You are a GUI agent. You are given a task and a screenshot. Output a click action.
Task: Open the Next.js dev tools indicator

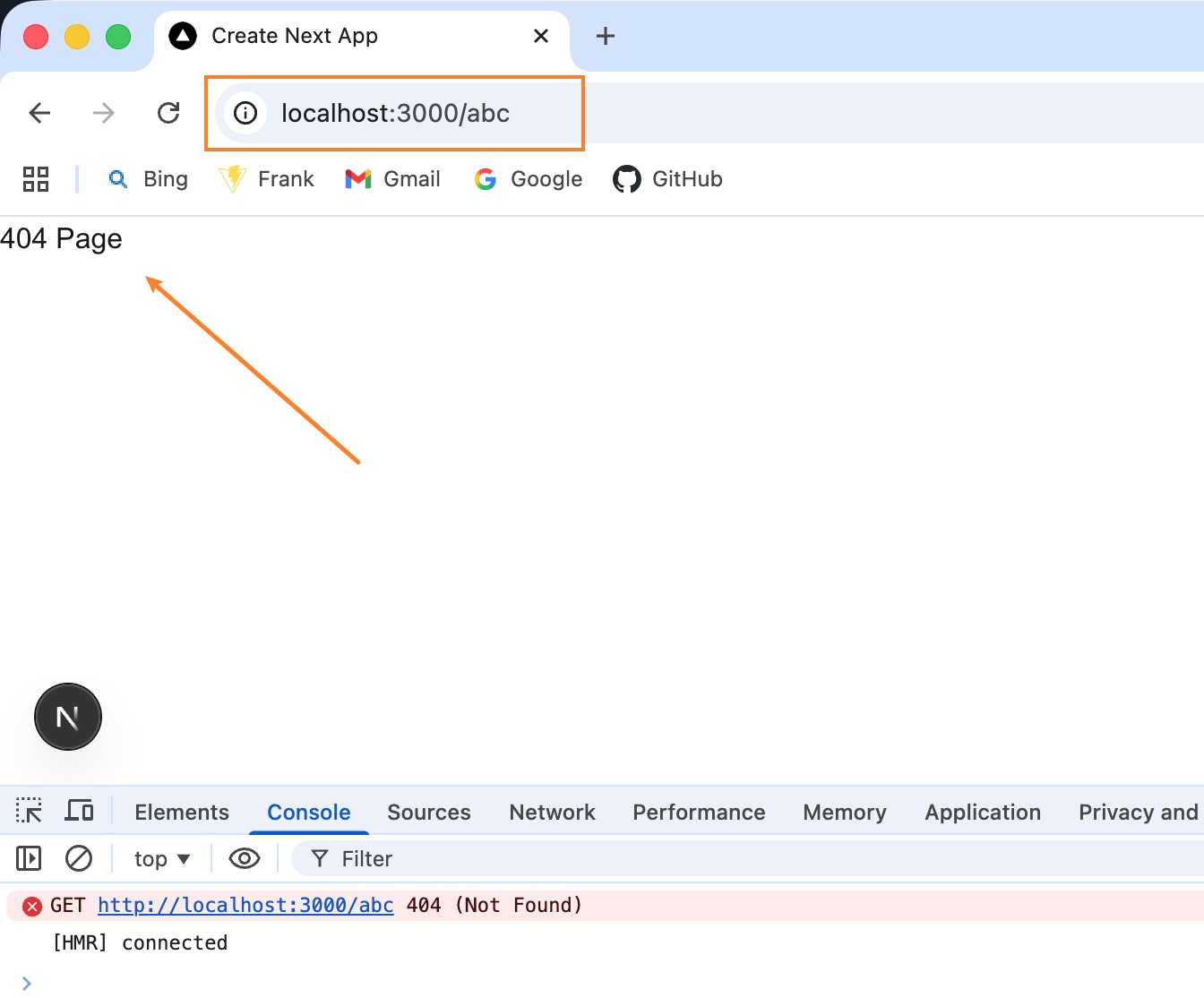pyautogui.click(x=68, y=717)
